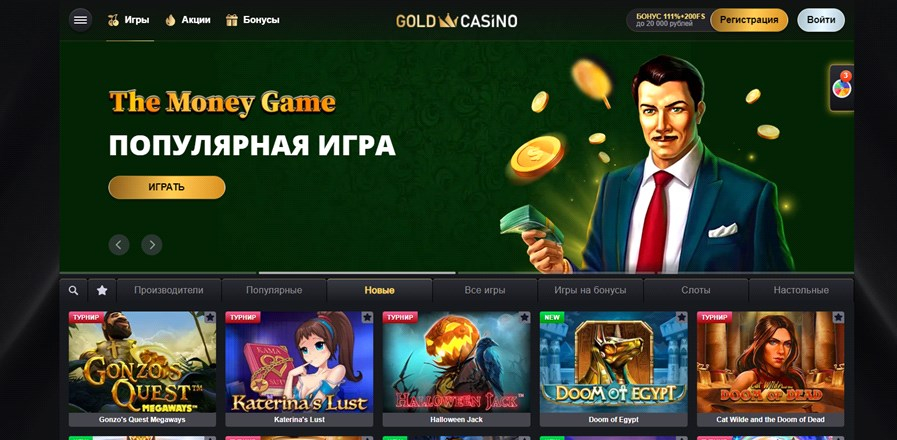Open the Бонусы menu item
Image resolution: width=897 pixels, height=440 pixels.
click(252, 20)
